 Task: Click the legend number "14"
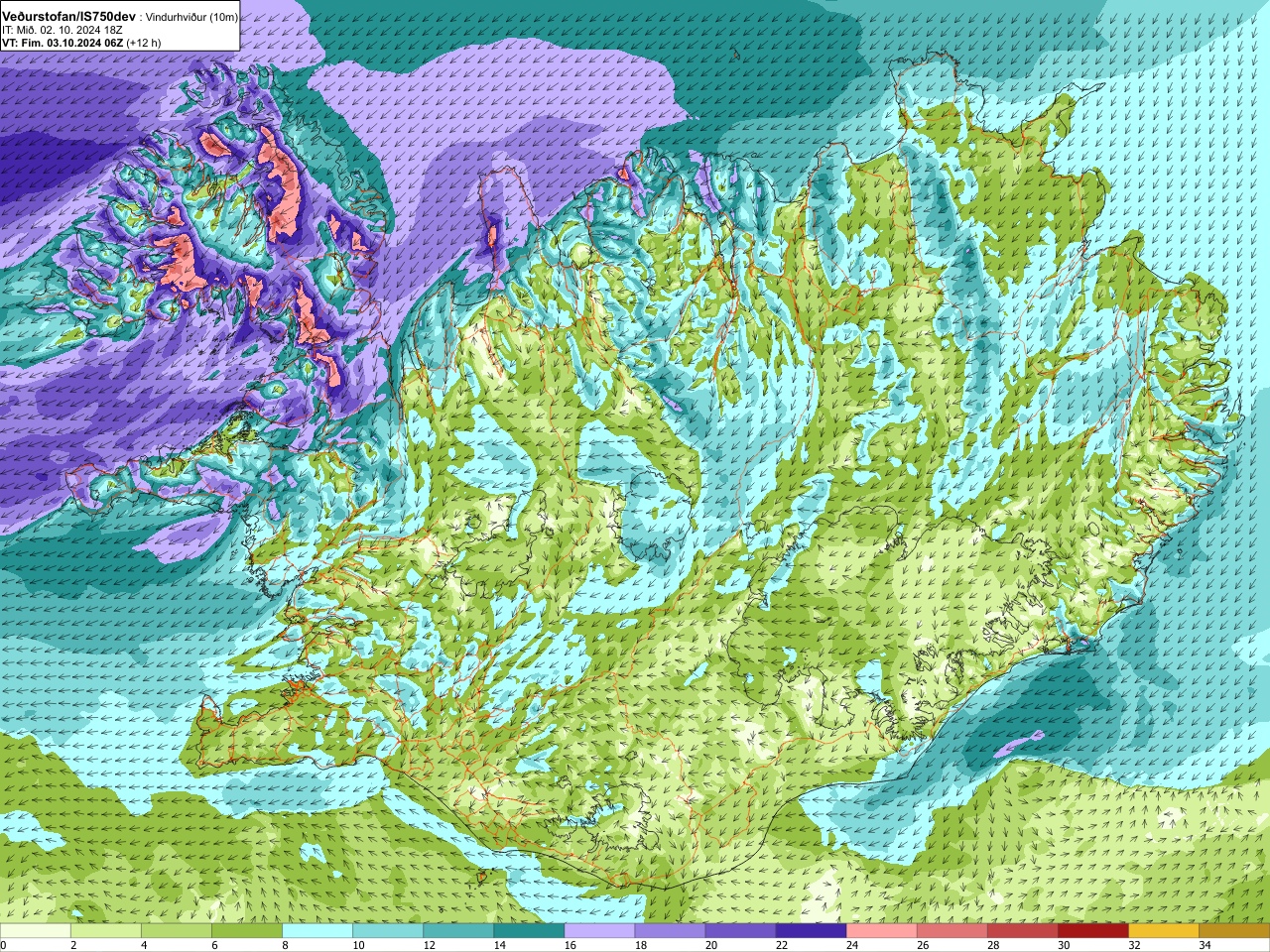pyautogui.click(x=499, y=945)
